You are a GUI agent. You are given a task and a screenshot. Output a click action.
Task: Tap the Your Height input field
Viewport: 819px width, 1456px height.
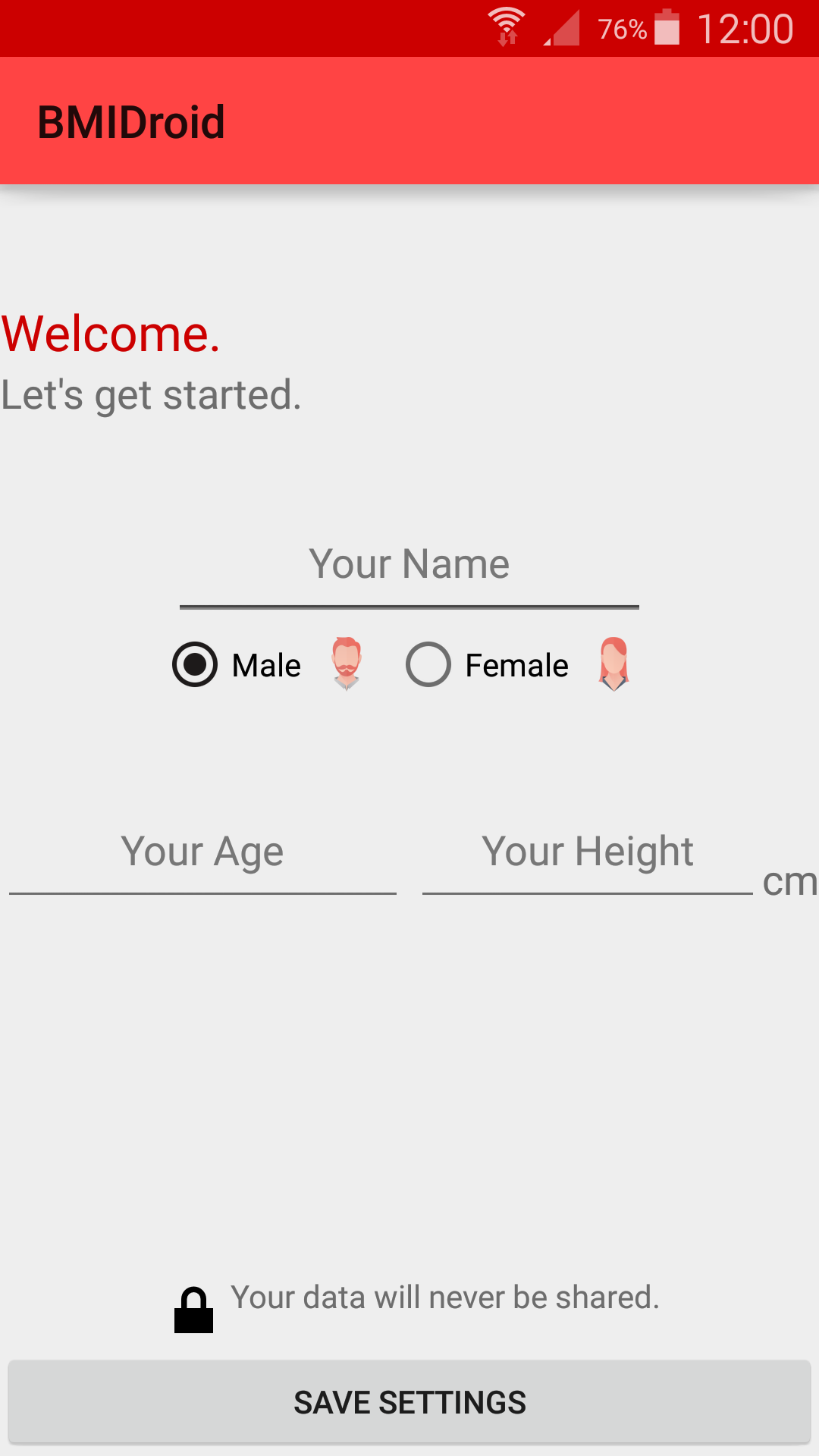pyautogui.click(x=588, y=852)
